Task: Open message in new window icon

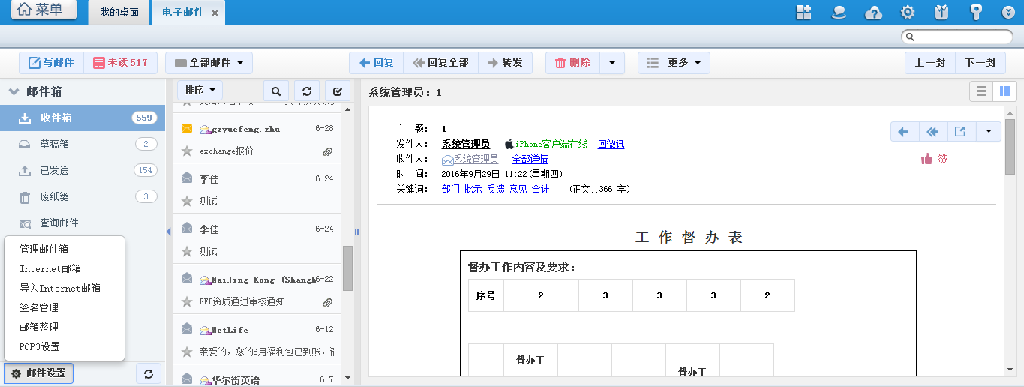Action: tap(960, 132)
